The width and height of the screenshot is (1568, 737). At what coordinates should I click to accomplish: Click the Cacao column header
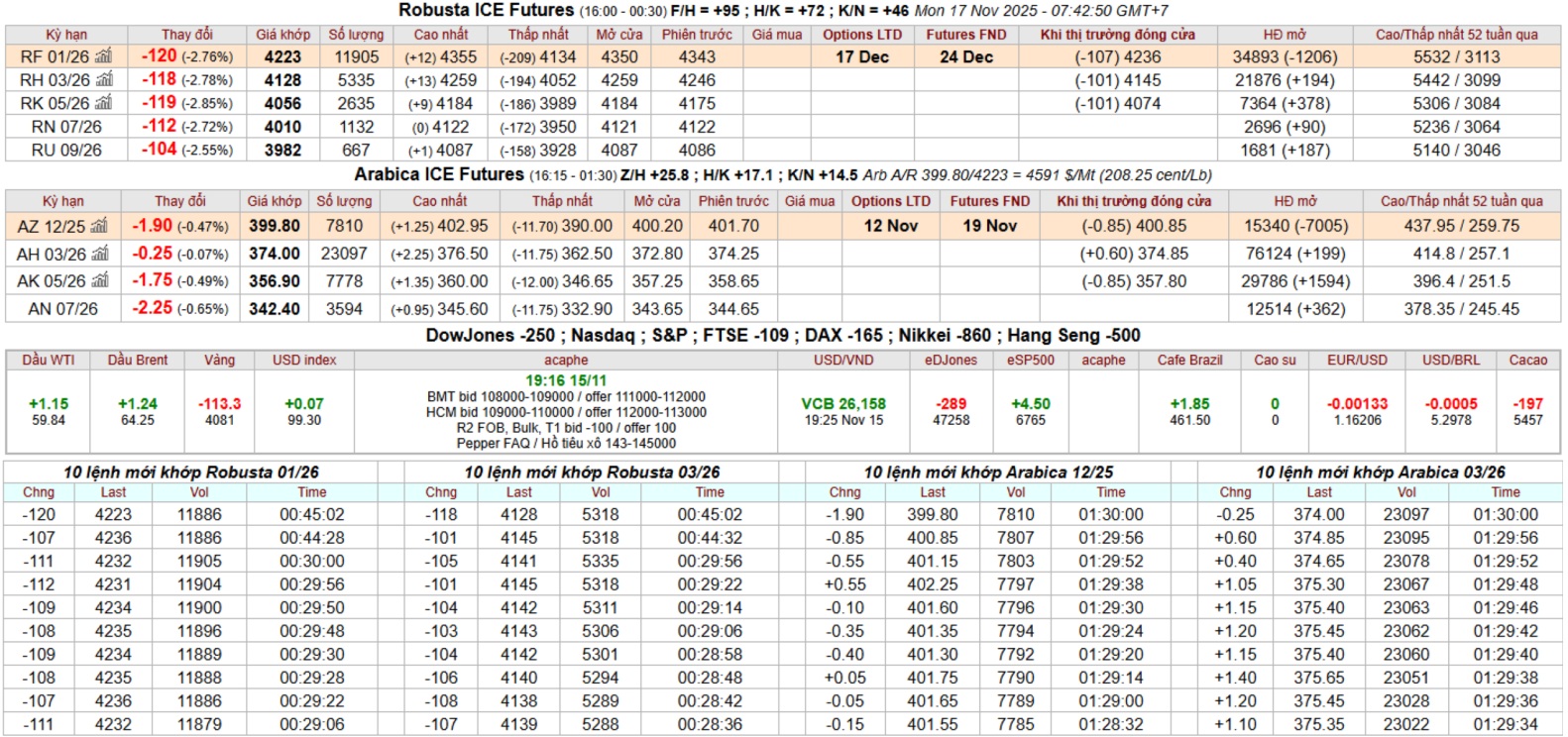1527,360
